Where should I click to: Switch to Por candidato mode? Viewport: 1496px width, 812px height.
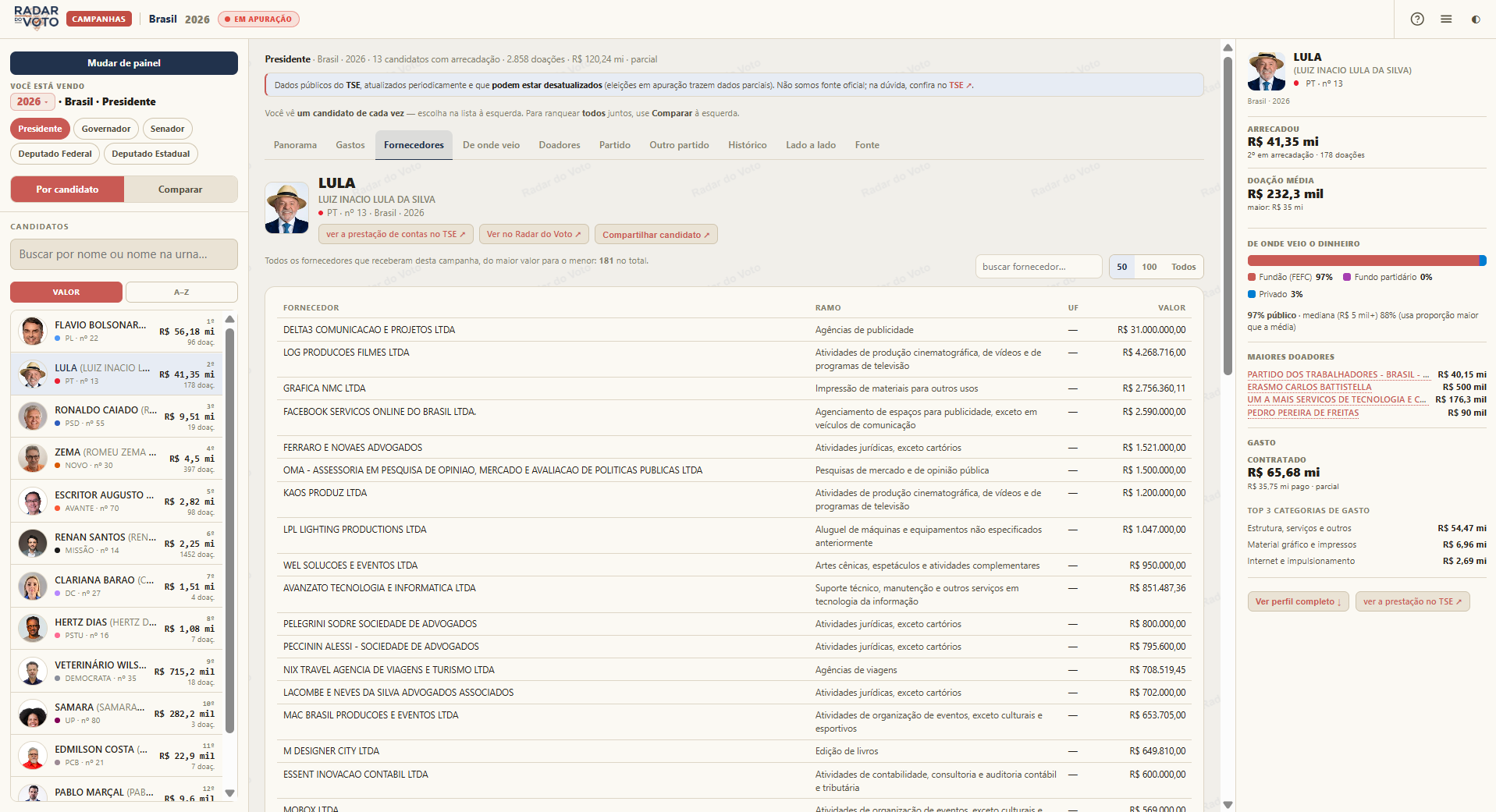pos(67,190)
